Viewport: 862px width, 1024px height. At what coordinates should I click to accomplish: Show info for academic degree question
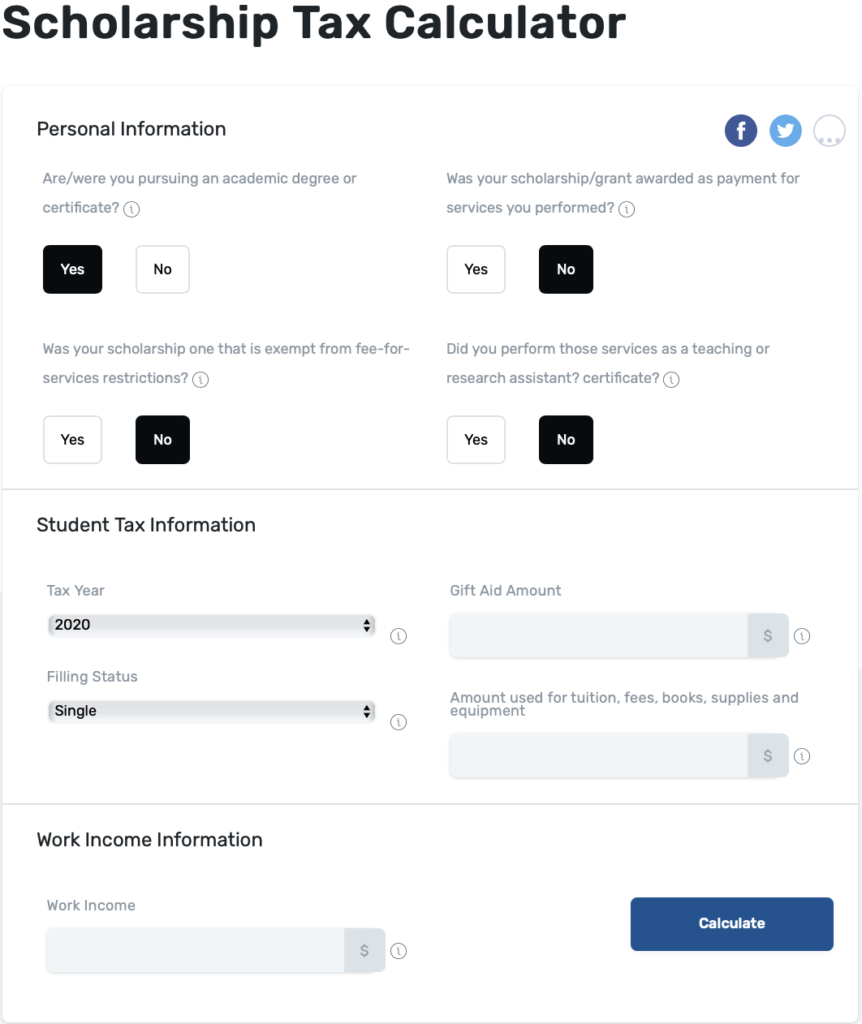(x=131, y=209)
